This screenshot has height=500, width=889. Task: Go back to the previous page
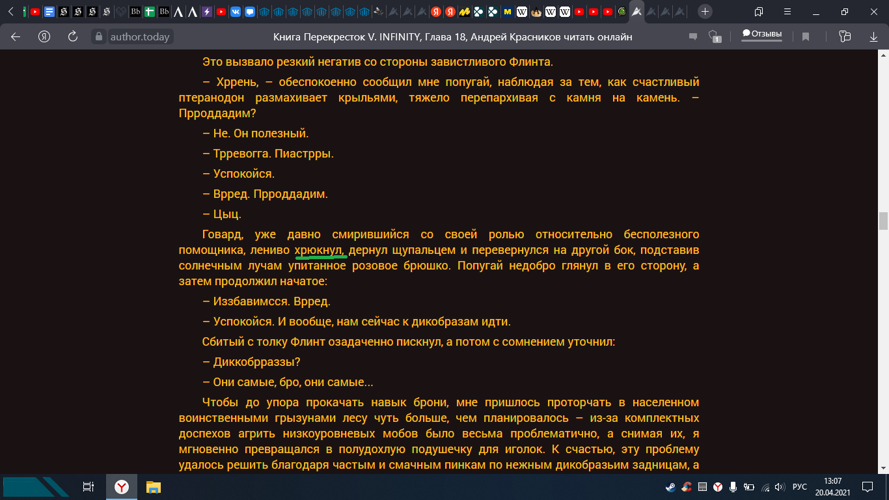pos(15,37)
